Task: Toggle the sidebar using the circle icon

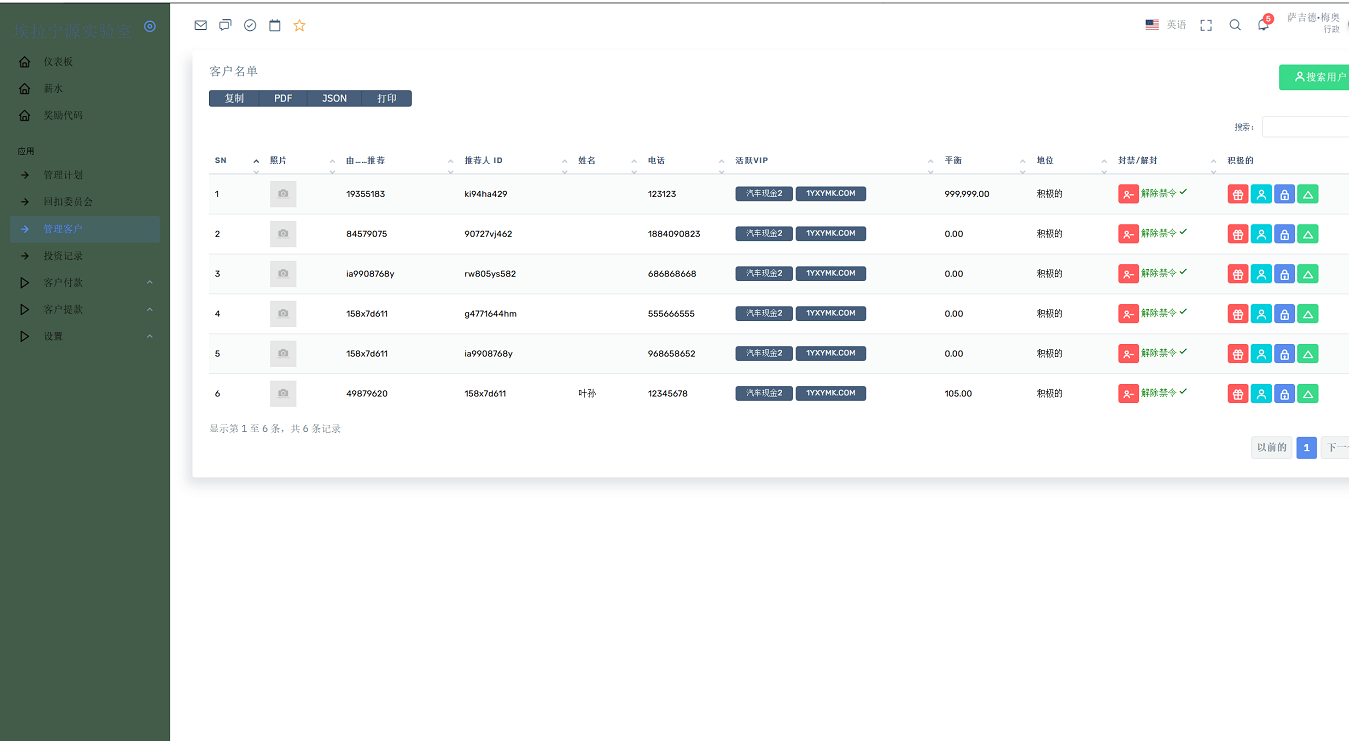Action: [150, 27]
